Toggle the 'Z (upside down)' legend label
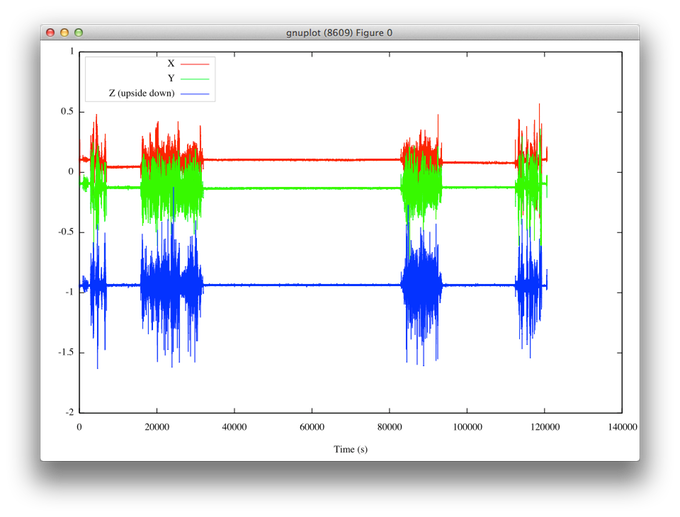Viewport: 680px width, 517px height. [142, 93]
